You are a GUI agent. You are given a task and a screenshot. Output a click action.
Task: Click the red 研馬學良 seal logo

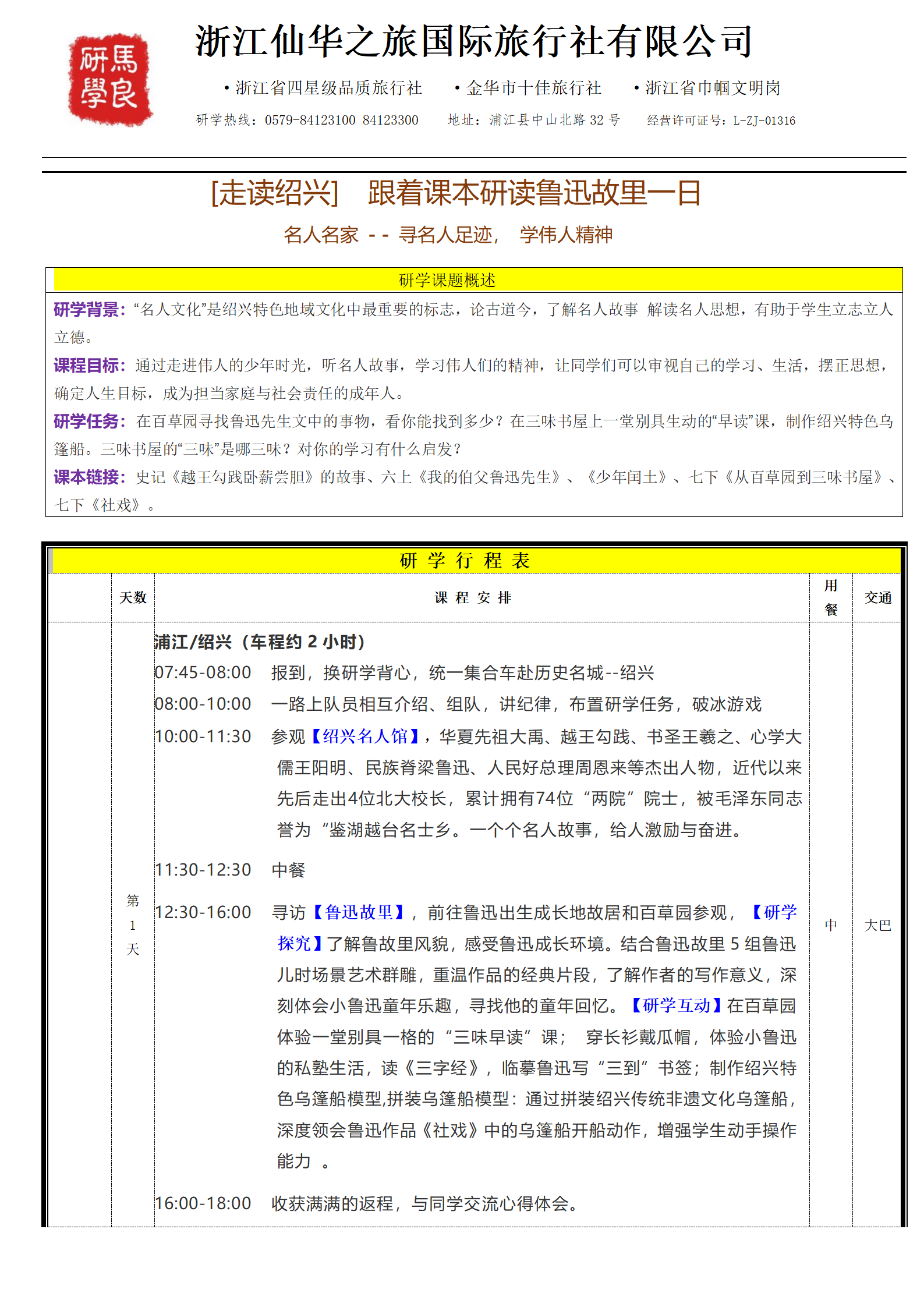pyautogui.click(x=109, y=80)
